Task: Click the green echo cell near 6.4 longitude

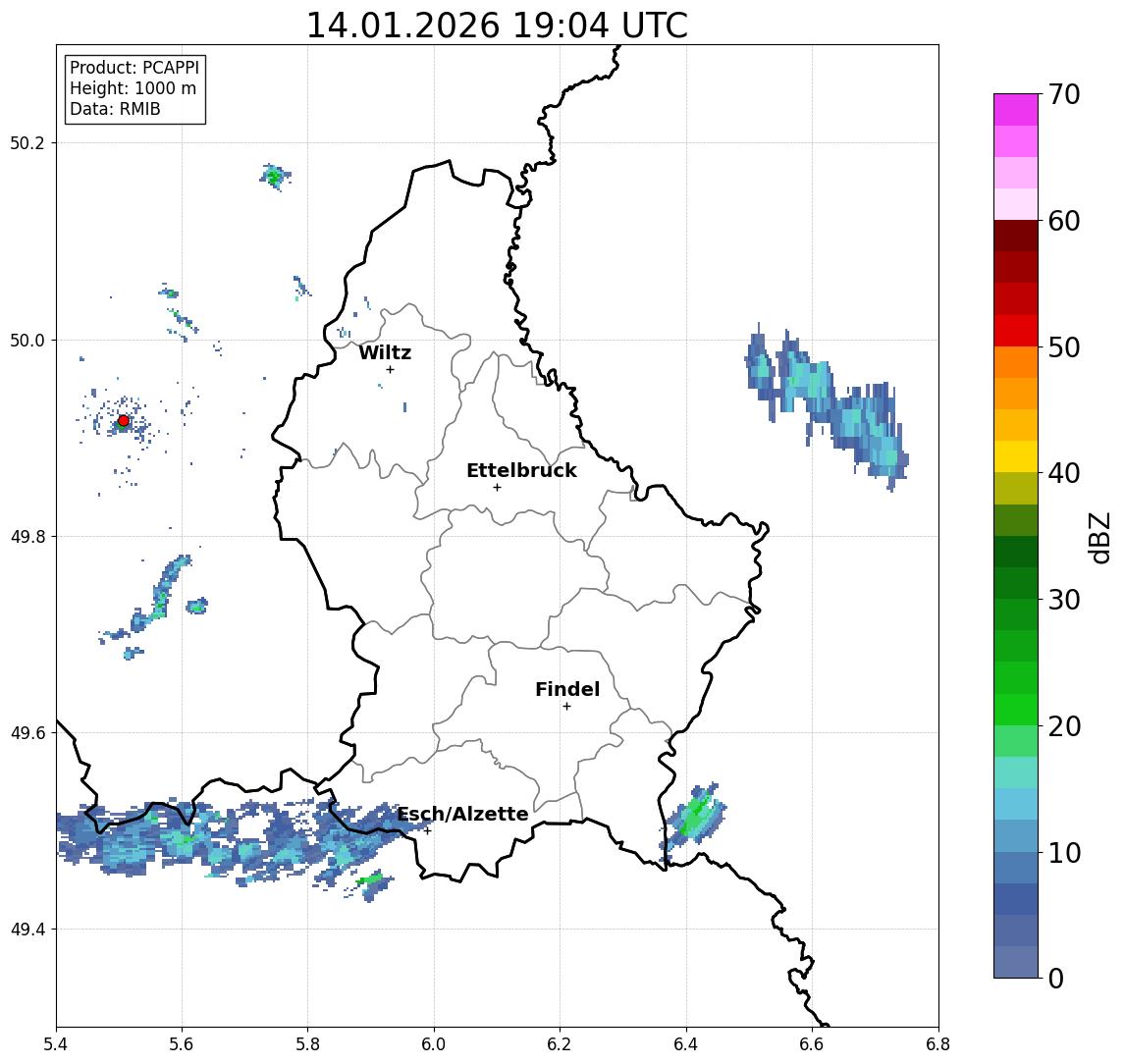Action: (x=692, y=820)
